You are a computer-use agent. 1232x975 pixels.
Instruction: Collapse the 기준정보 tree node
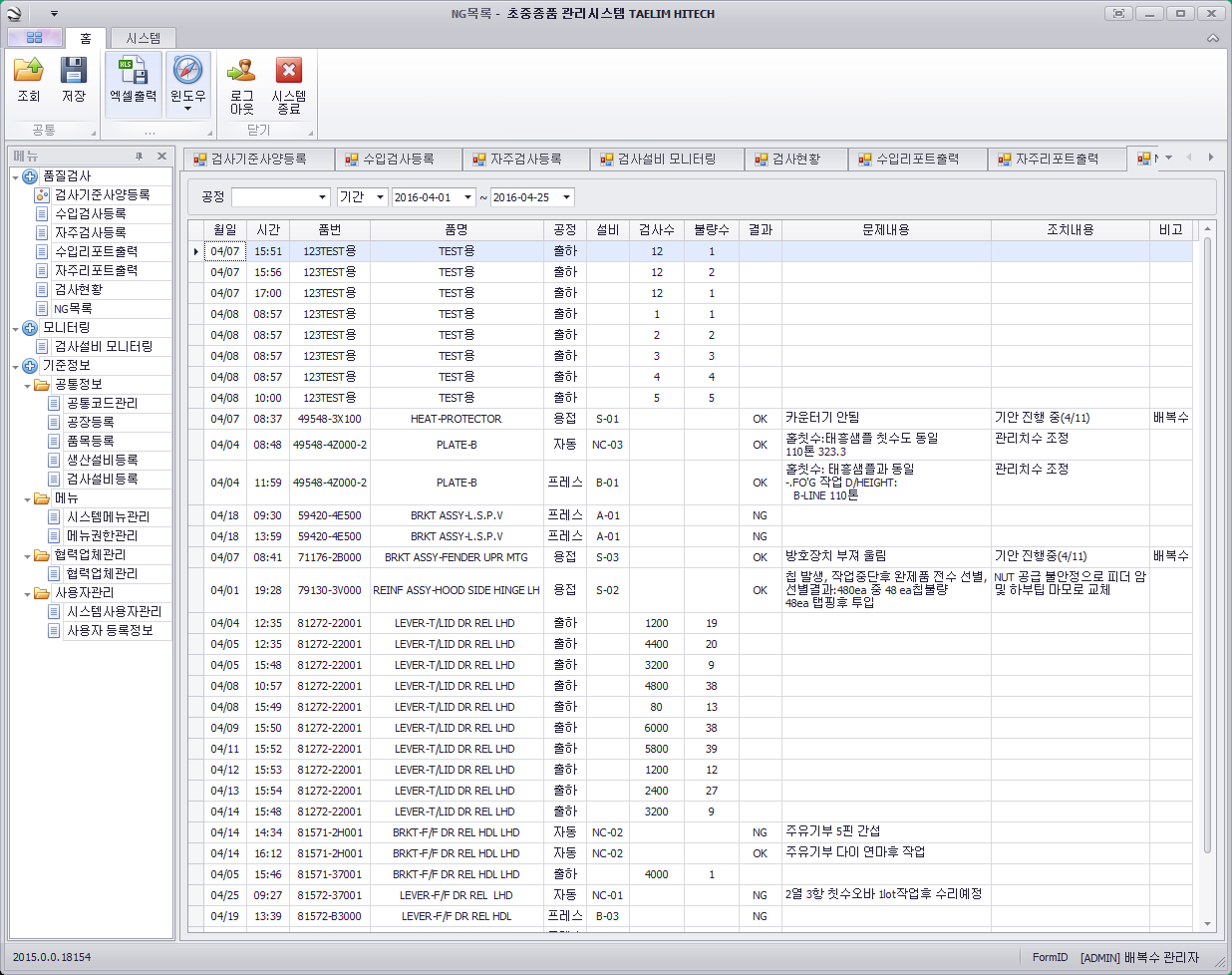click(x=15, y=367)
